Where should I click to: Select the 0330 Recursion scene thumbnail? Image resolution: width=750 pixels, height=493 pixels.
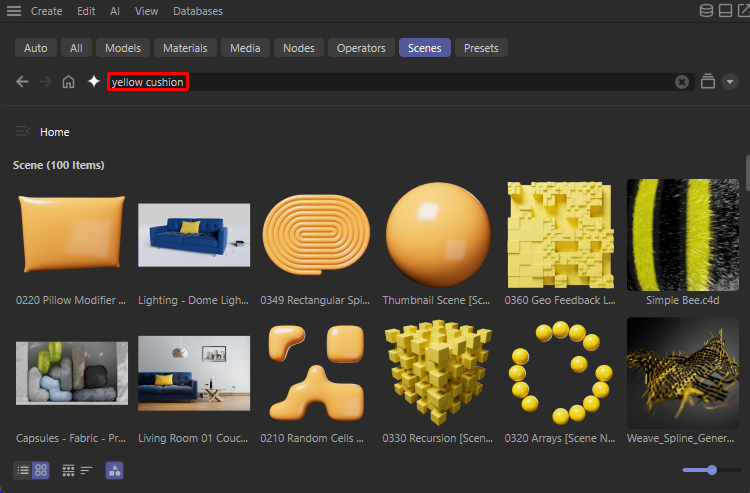coord(438,373)
